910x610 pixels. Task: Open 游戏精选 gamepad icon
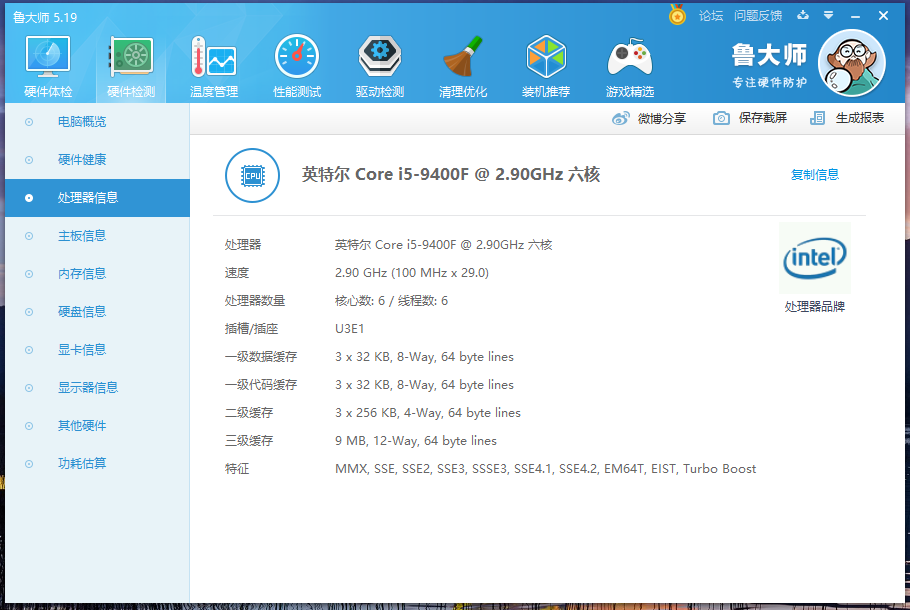pyautogui.click(x=630, y=67)
